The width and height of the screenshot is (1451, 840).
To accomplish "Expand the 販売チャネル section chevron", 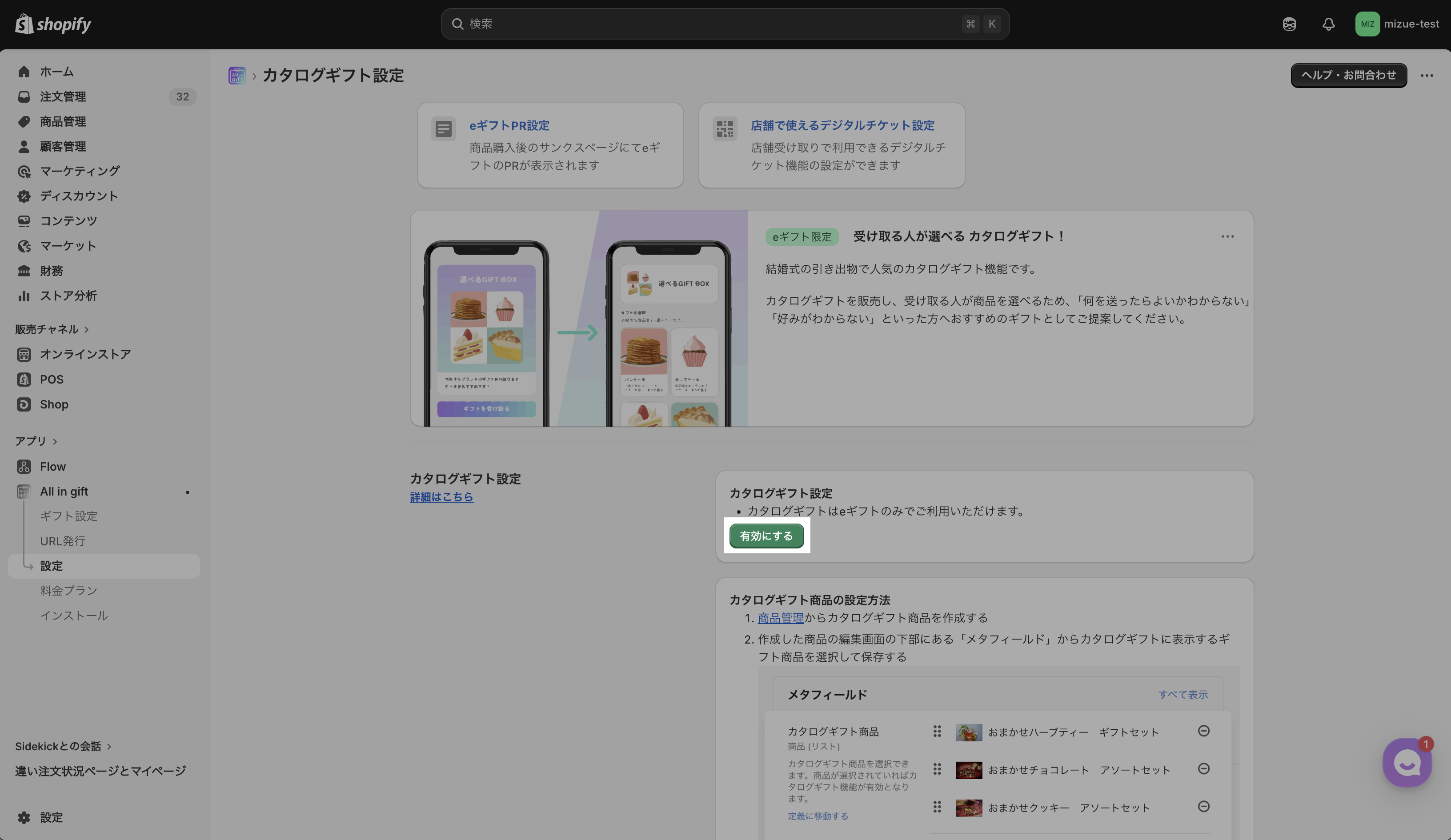I will [86, 329].
